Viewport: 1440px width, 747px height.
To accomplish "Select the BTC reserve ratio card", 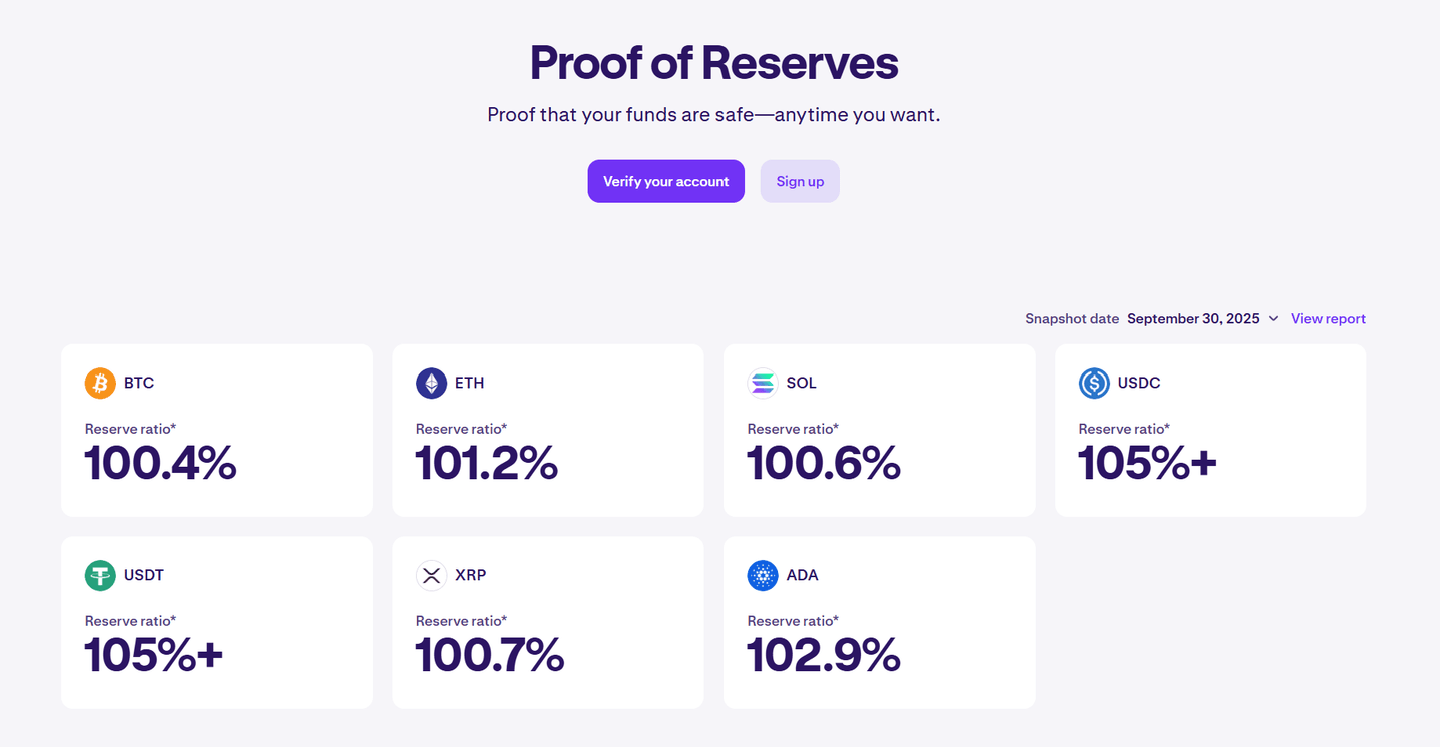I will (x=216, y=429).
